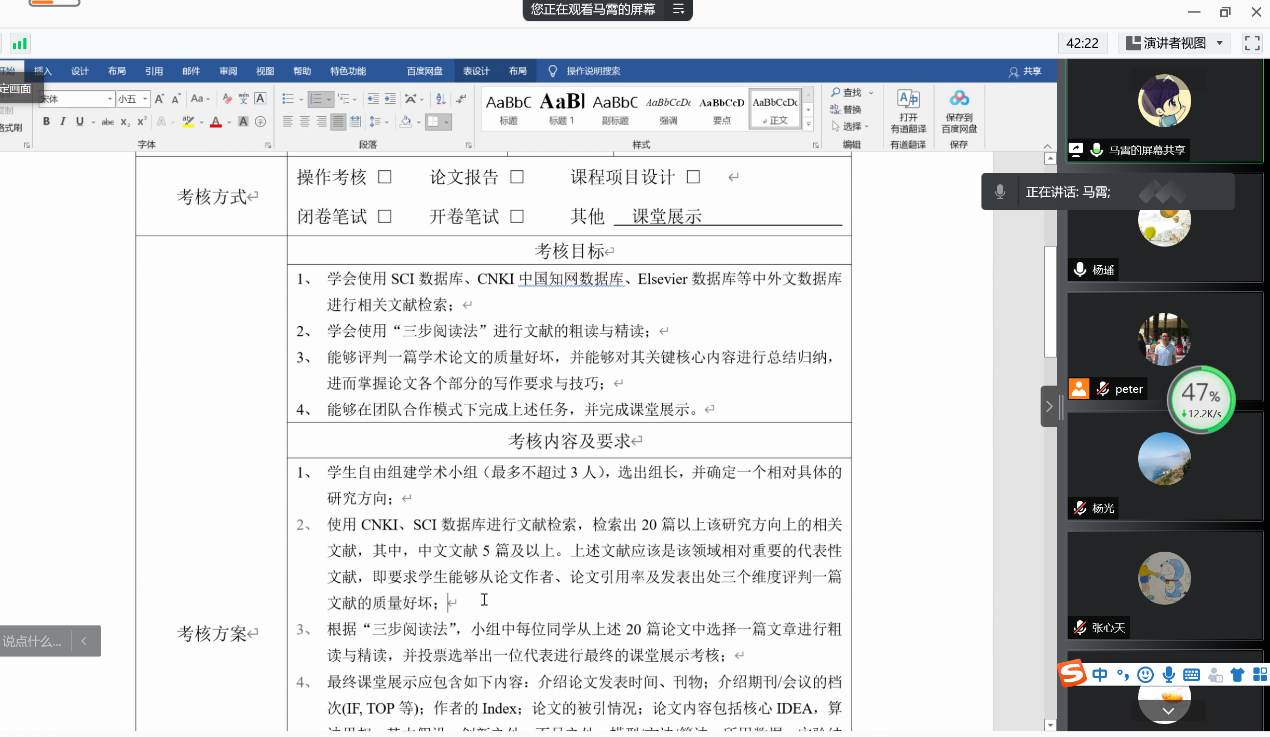This screenshot has width=1270, height=737.
Task: Open the font name combo box 宋体
Action: (76, 99)
